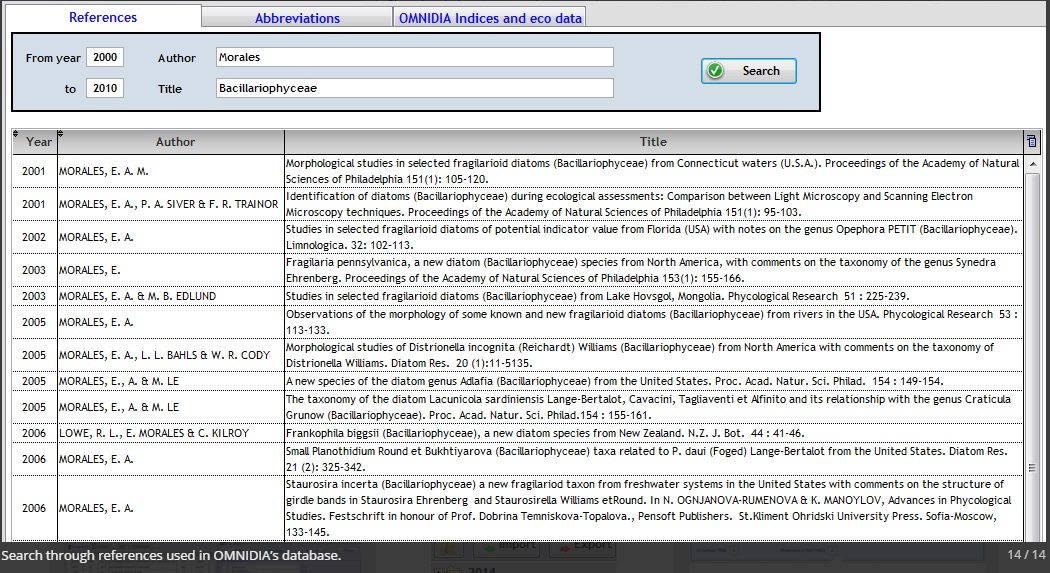Click the green checkmark on Search button
Image resolution: width=1050 pixels, height=573 pixels.
pos(715,71)
